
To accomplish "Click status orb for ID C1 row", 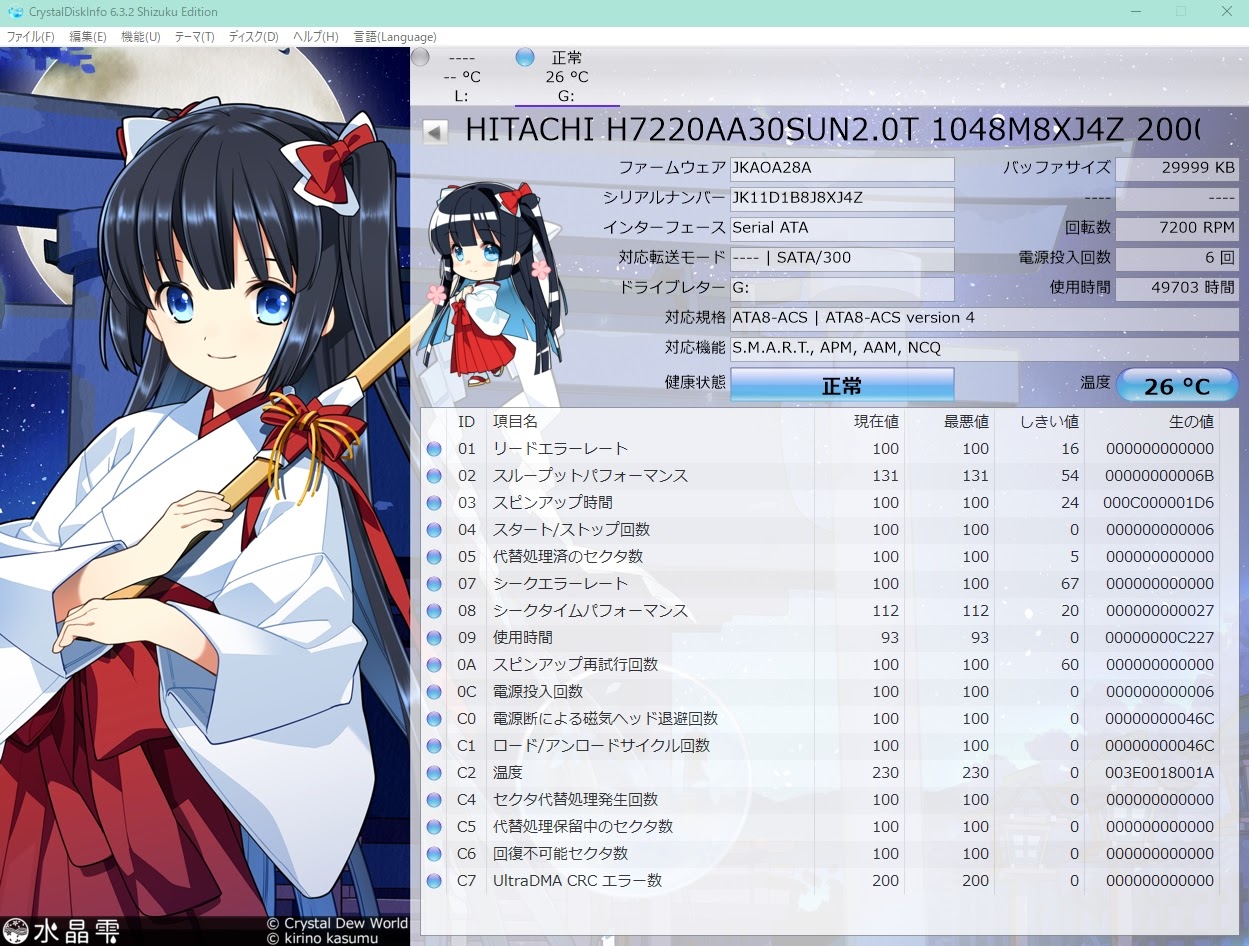I will tap(434, 746).
